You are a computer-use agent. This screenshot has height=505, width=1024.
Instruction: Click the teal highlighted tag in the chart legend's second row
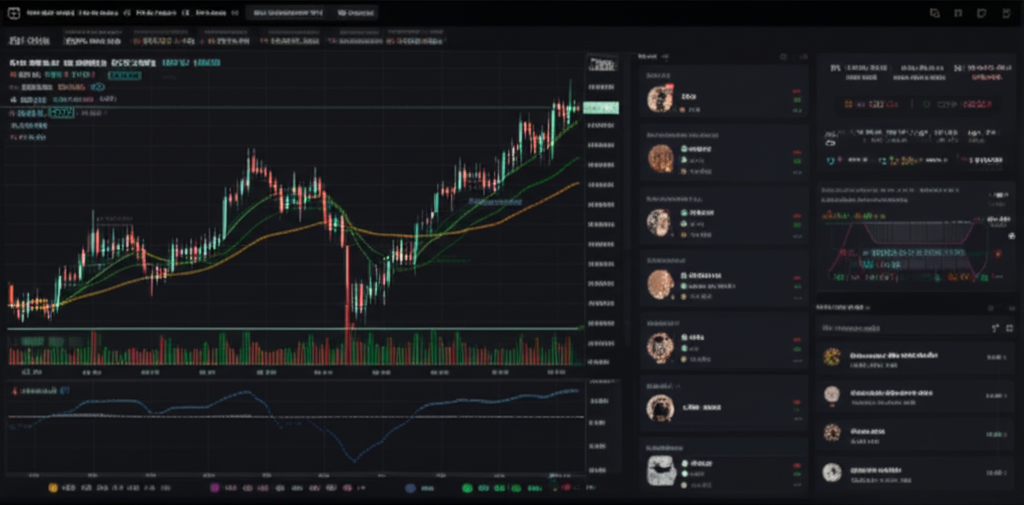point(125,76)
